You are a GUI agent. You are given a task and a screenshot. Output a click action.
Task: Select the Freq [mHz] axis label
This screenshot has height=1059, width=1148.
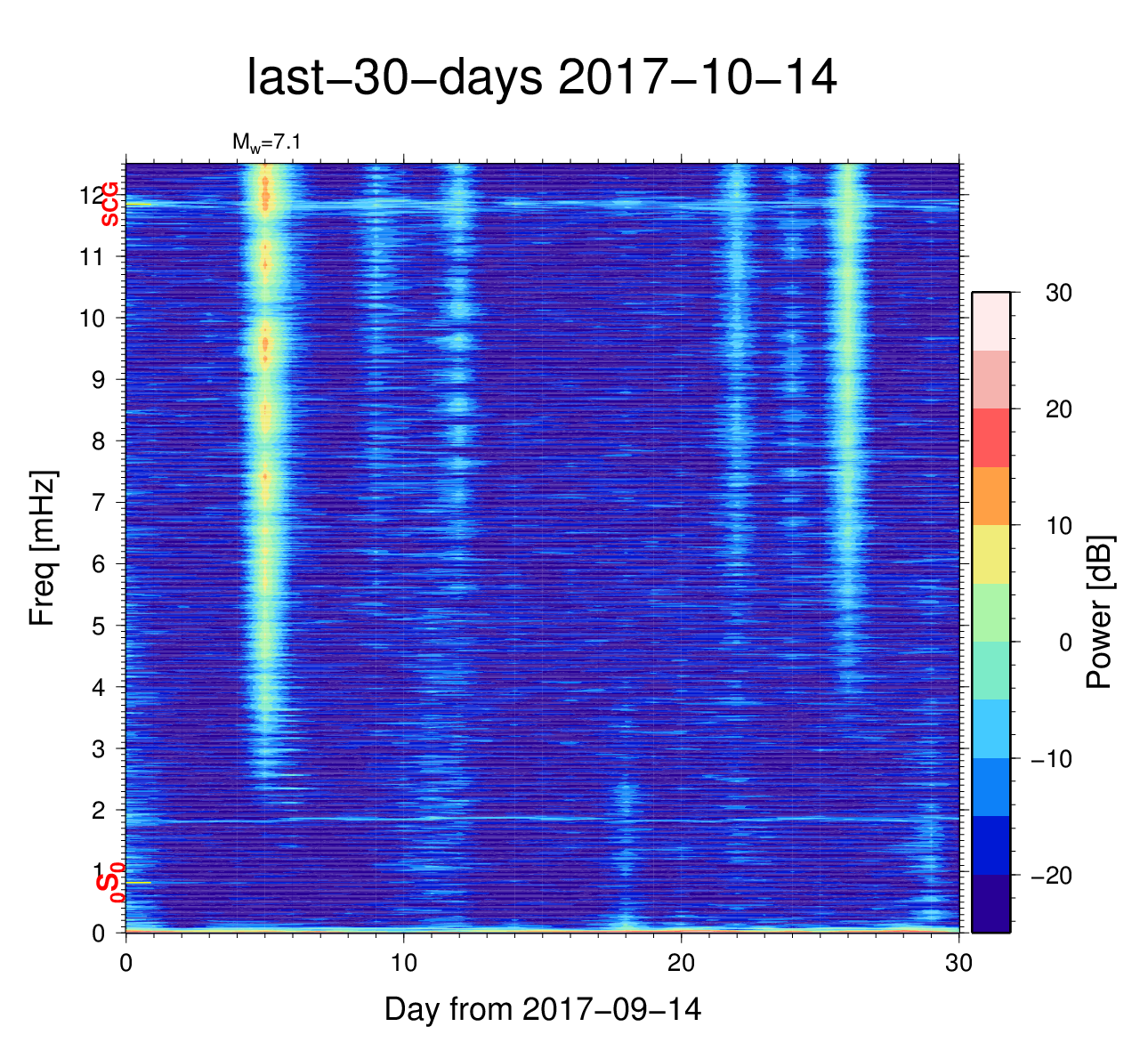click(x=43, y=547)
